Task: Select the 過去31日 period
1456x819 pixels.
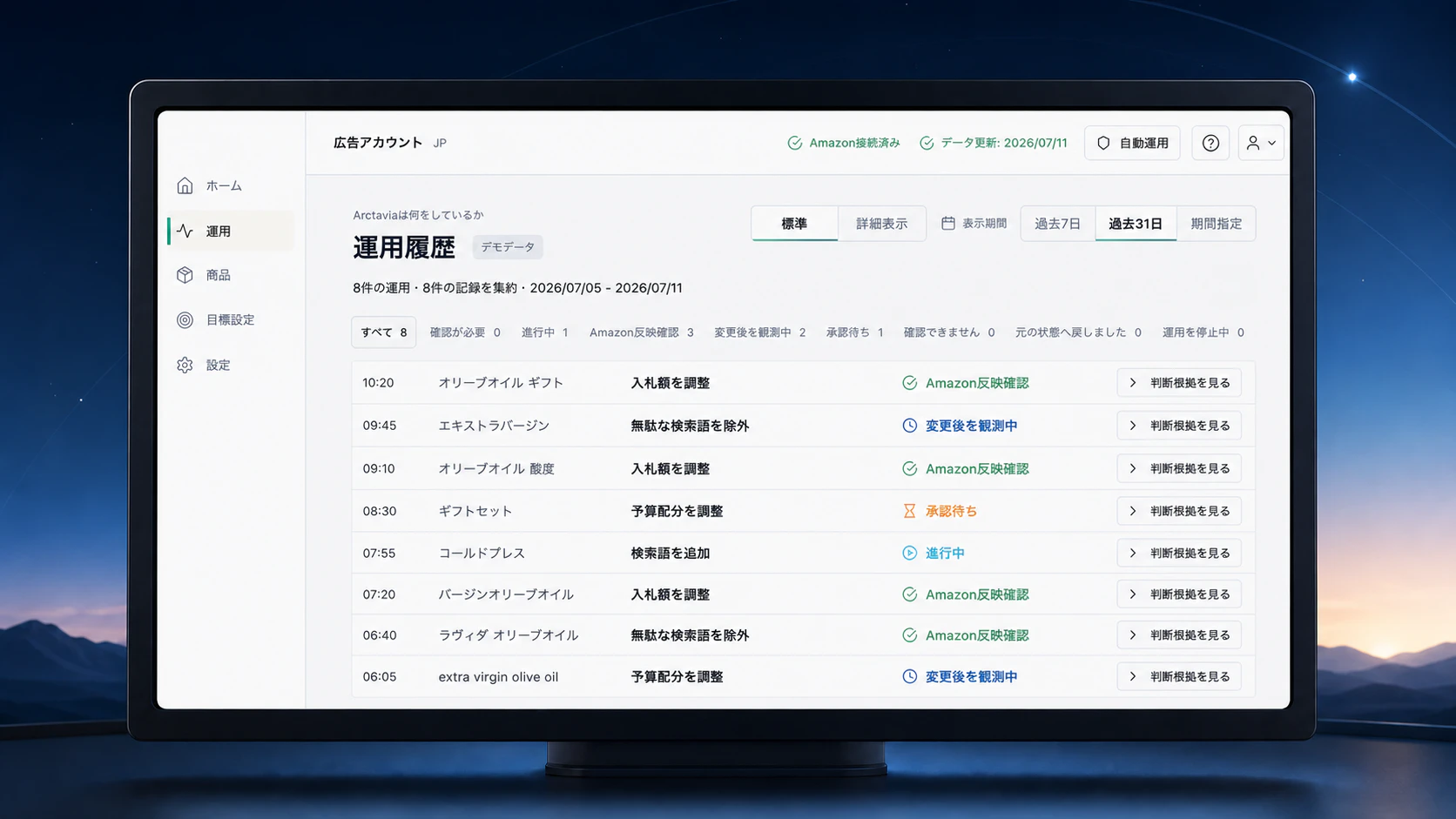Action: click(1136, 224)
